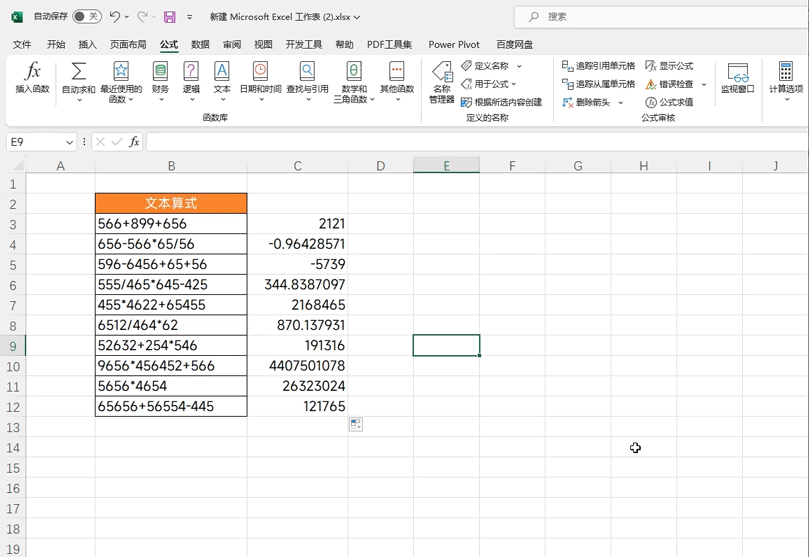Open Customize Quick Access Toolbar dropdown
The width and height of the screenshot is (809, 557).
coord(190,17)
